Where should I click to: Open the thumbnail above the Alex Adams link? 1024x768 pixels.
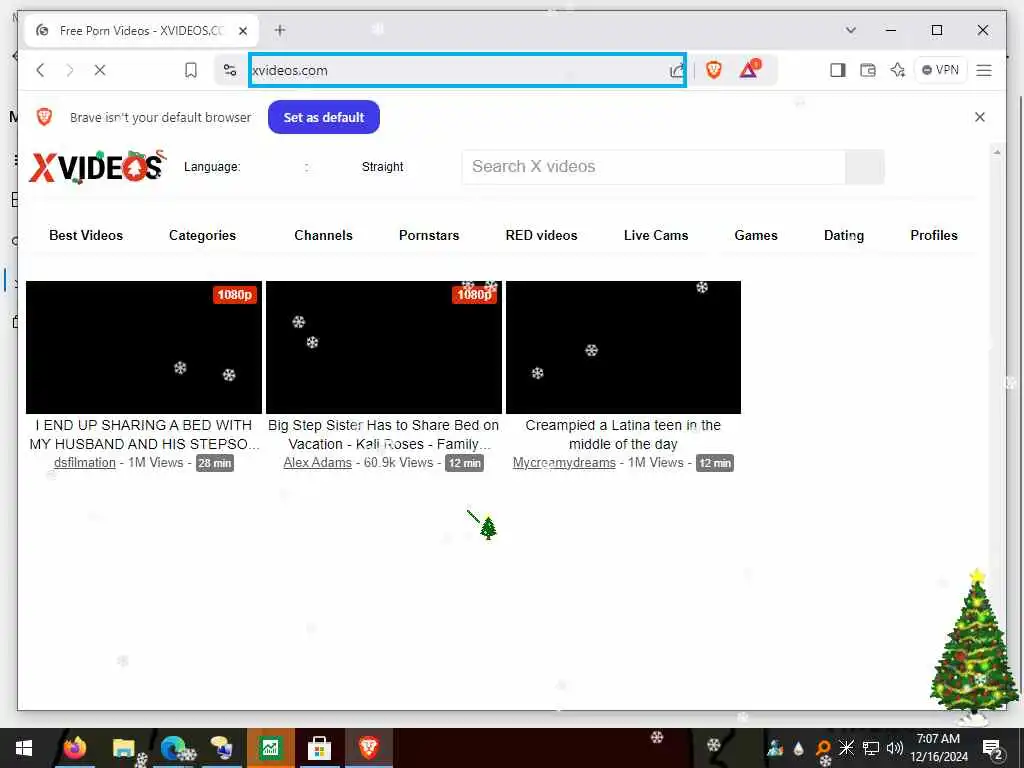click(x=384, y=347)
